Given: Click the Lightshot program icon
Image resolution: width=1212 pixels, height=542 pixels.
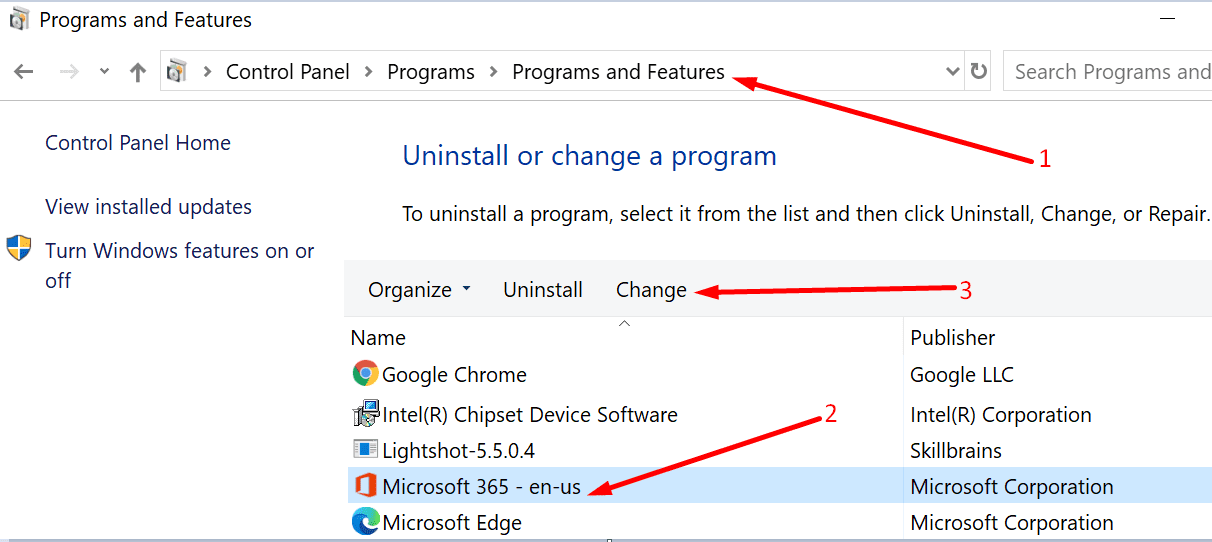Looking at the screenshot, I should [366, 450].
